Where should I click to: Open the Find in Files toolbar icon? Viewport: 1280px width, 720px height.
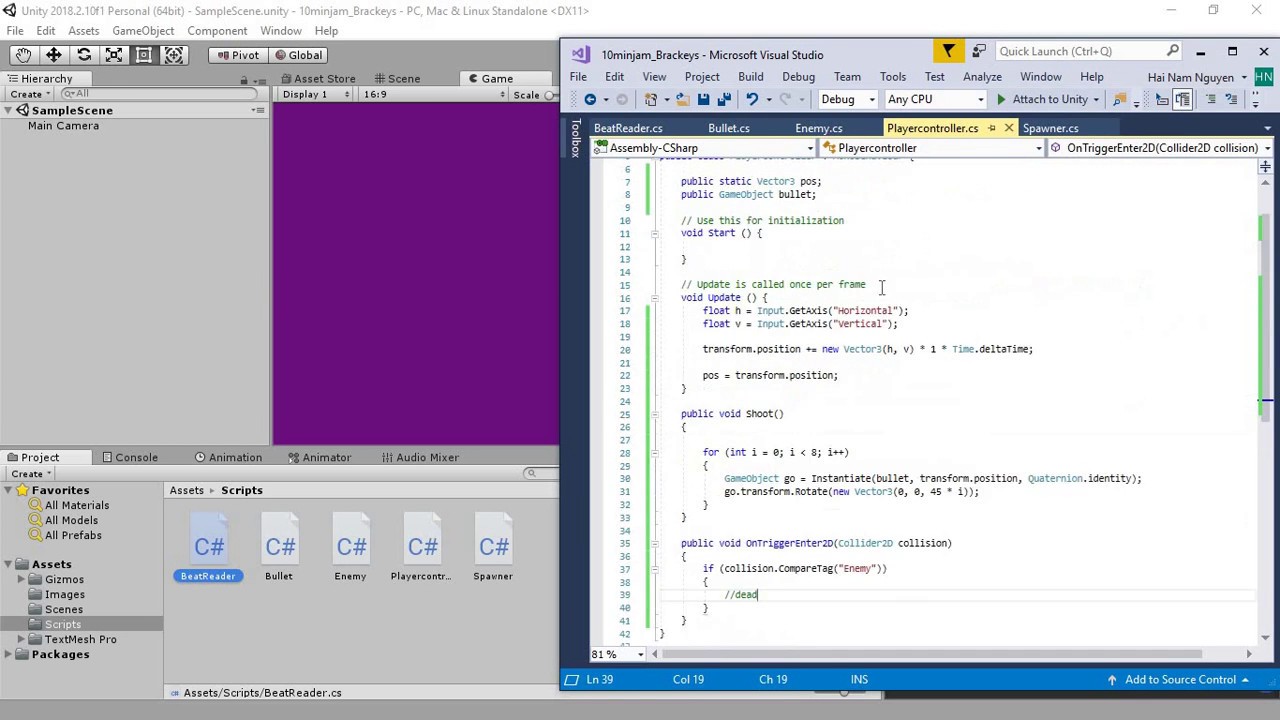coord(1119,99)
